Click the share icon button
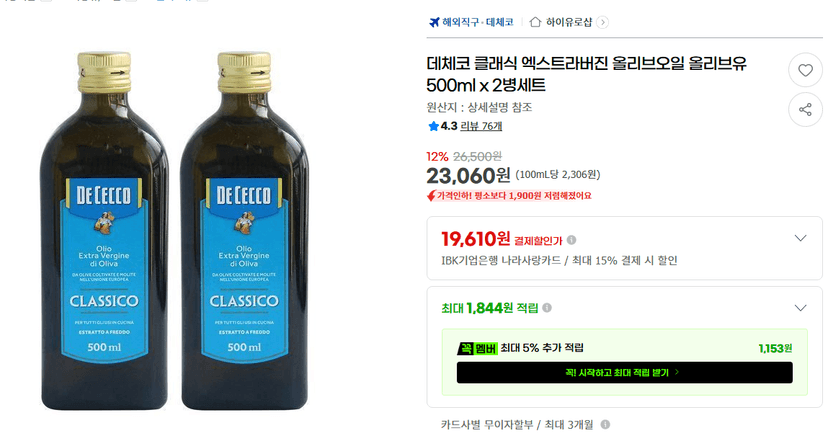The image size is (828, 446). point(805,110)
